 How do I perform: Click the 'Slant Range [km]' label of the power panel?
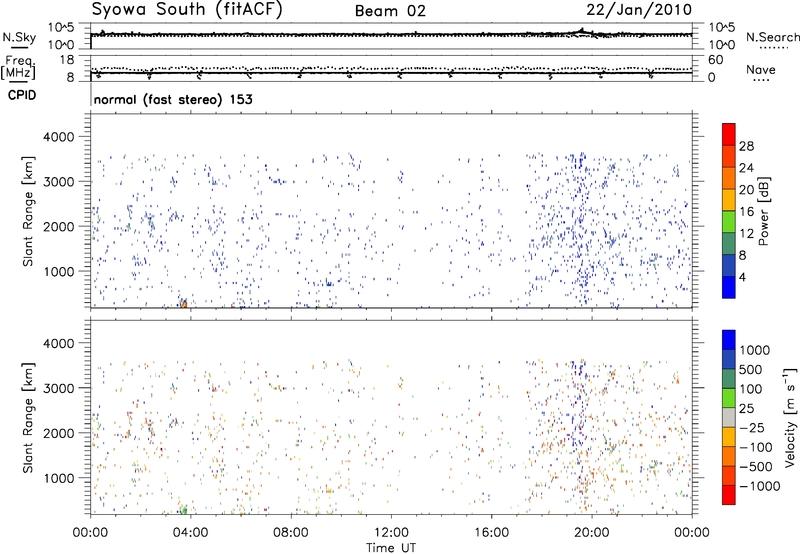tap(28, 212)
